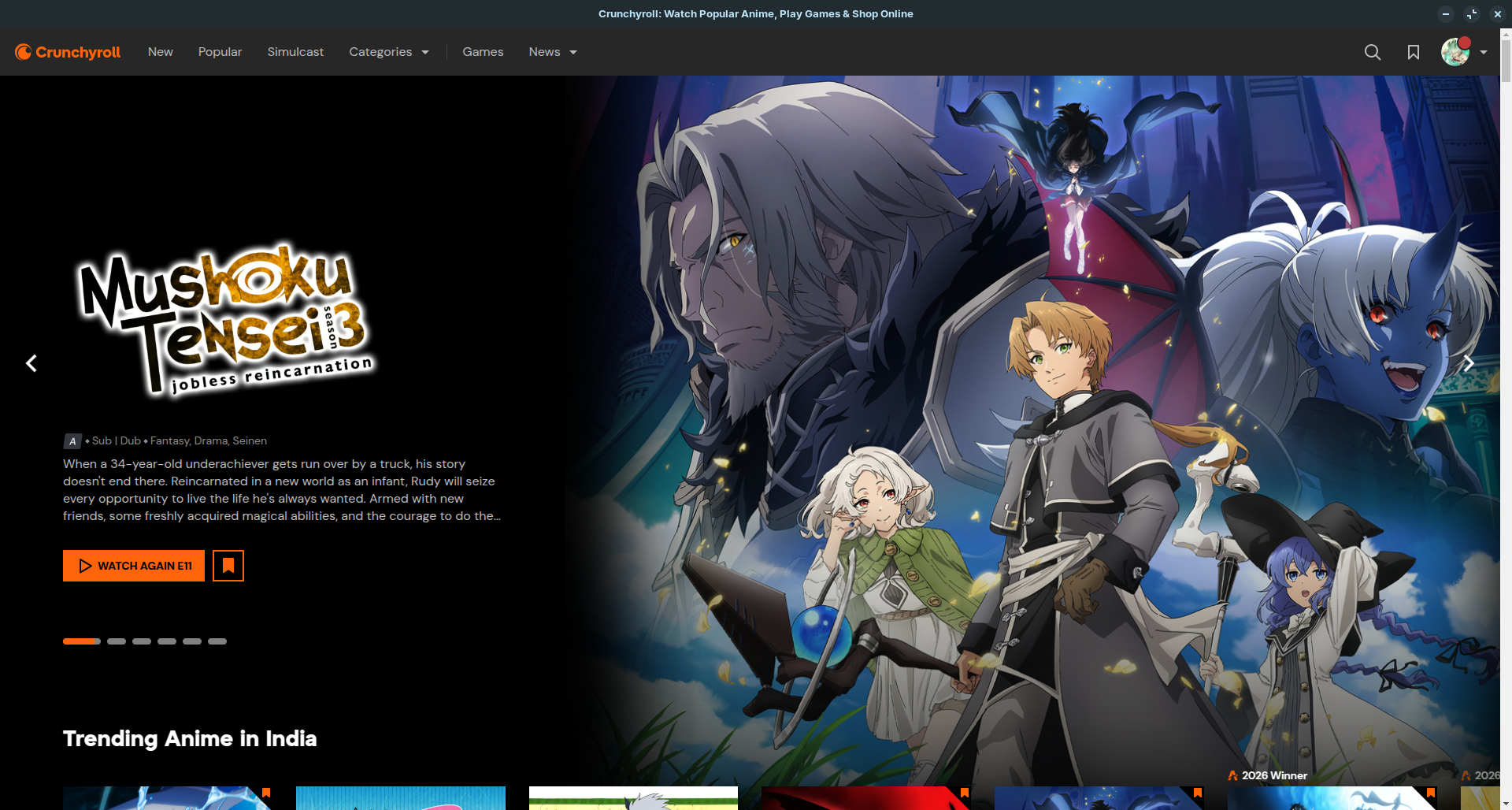Screen dimensions: 1512x810
Task: Open the Popular menu item
Action: (220, 52)
